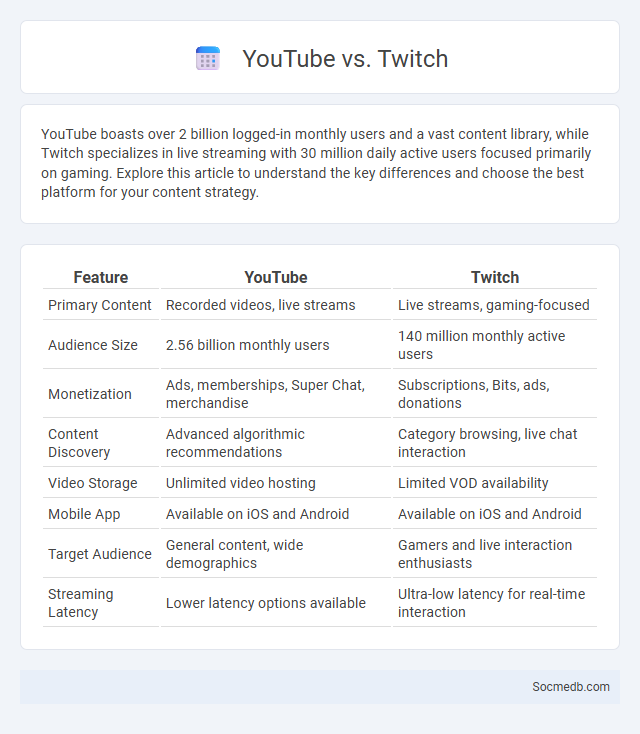Viewport: 640px width, 734px height.
Task: Click the 'Twitch' column header
Action: point(495,277)
